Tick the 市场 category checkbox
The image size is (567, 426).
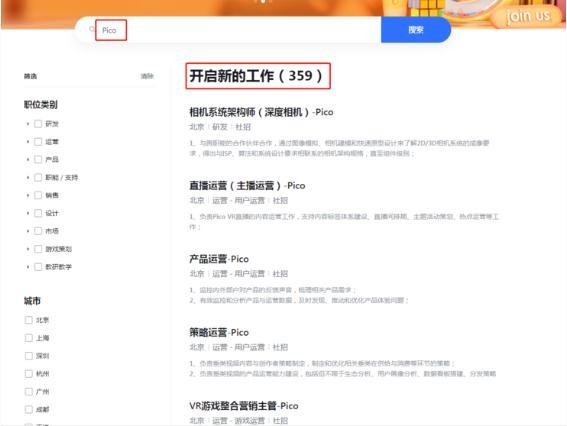pos(38,231)
